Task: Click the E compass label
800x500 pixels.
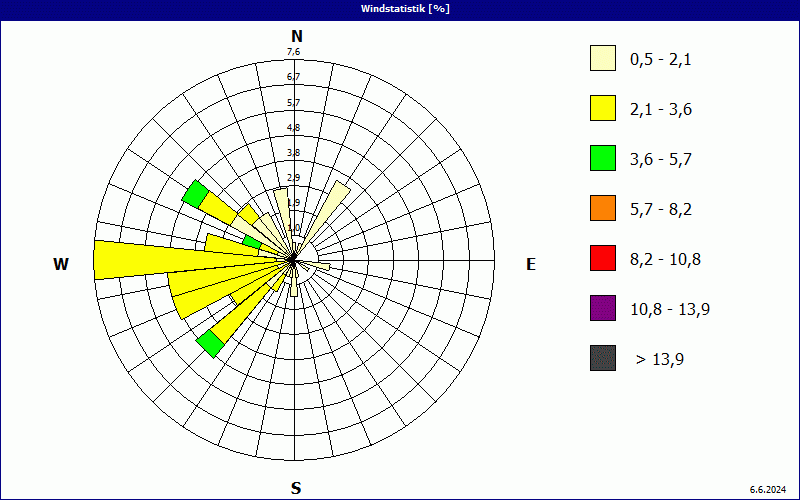Action: pos(531,264)
